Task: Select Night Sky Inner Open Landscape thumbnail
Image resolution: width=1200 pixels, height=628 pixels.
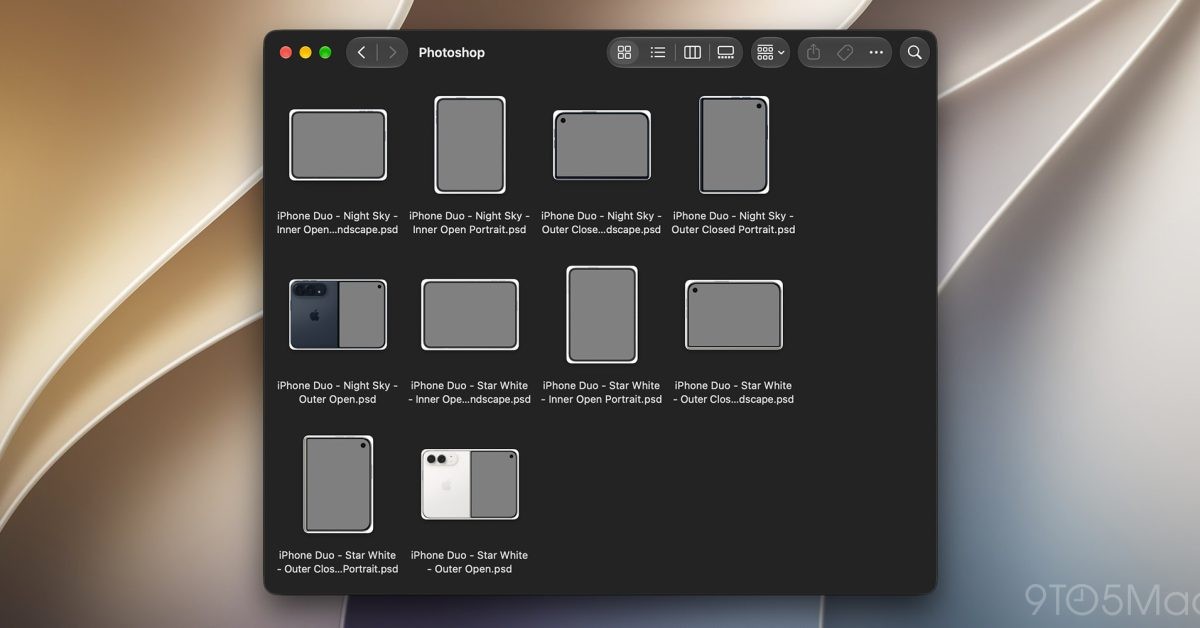Action: point(338,145)
